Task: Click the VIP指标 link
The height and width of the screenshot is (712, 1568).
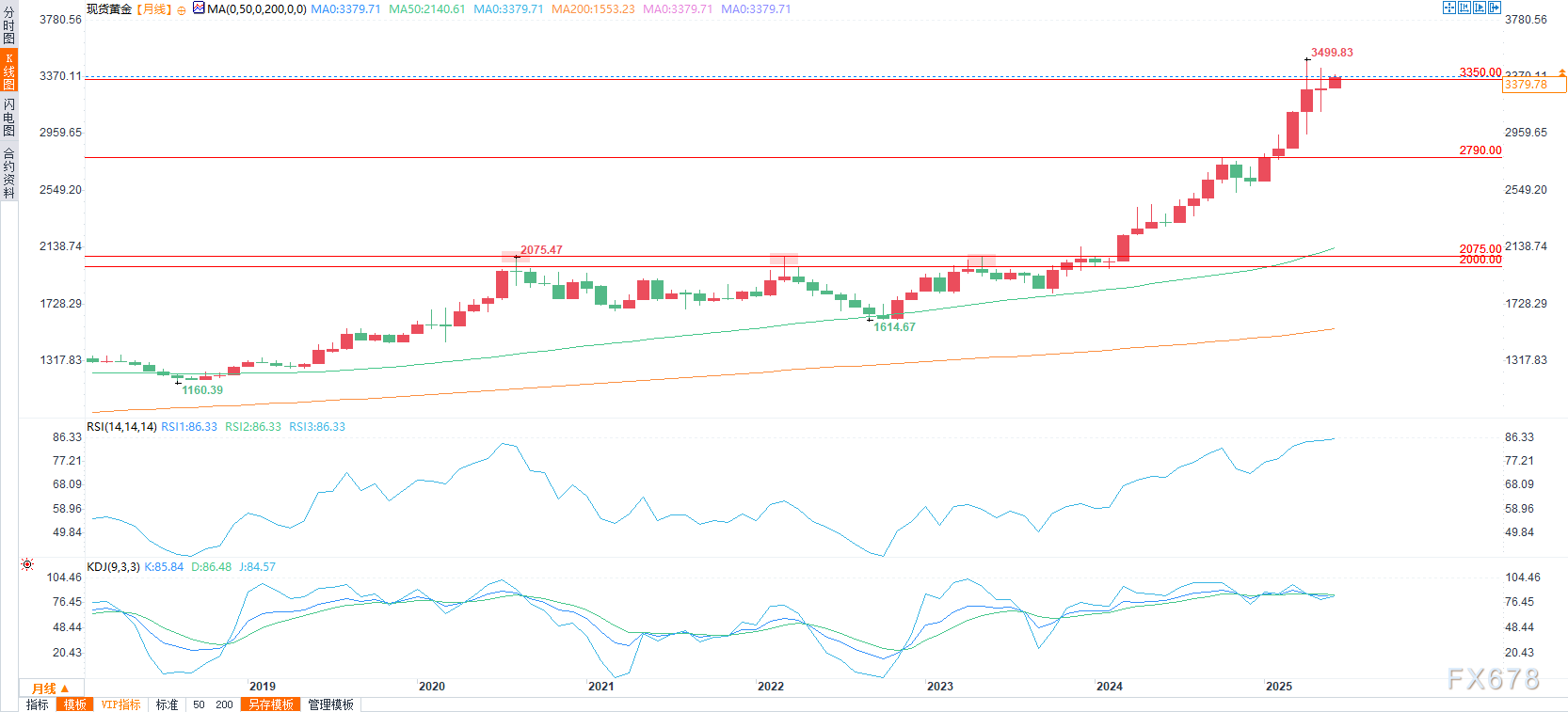Action: point(120,704)
